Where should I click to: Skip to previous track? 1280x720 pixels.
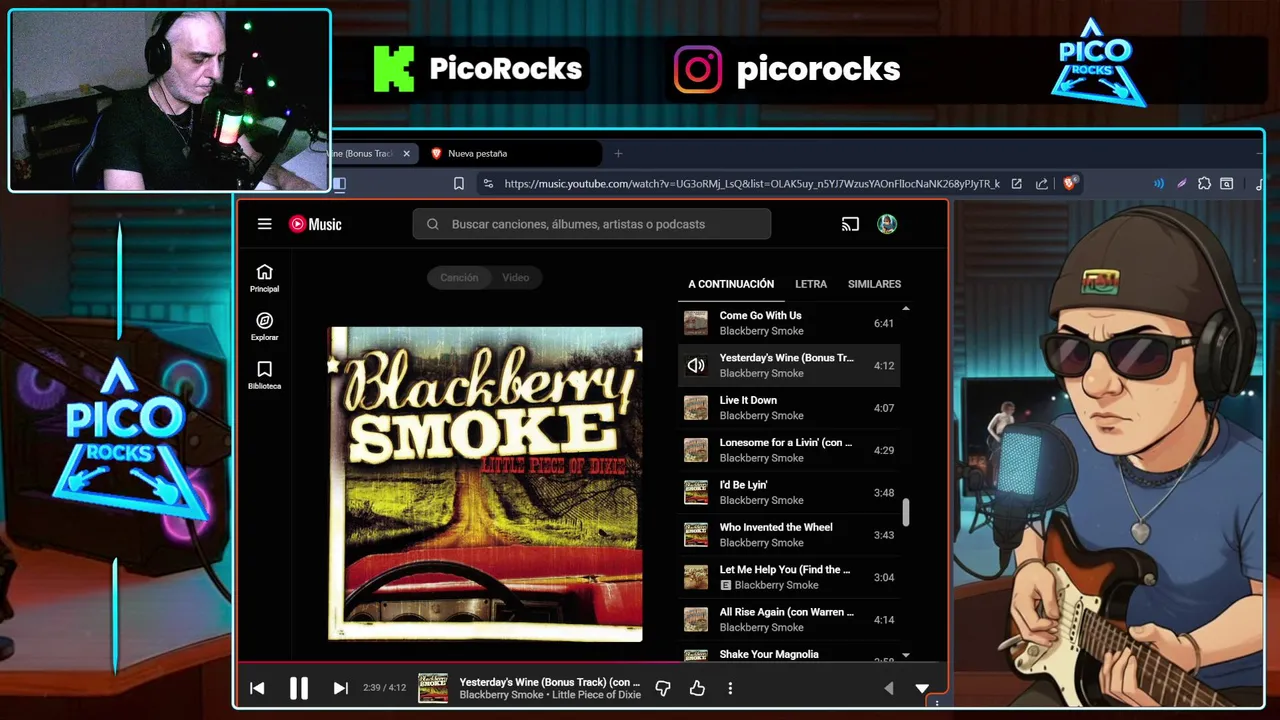click(x=257, y=688)
